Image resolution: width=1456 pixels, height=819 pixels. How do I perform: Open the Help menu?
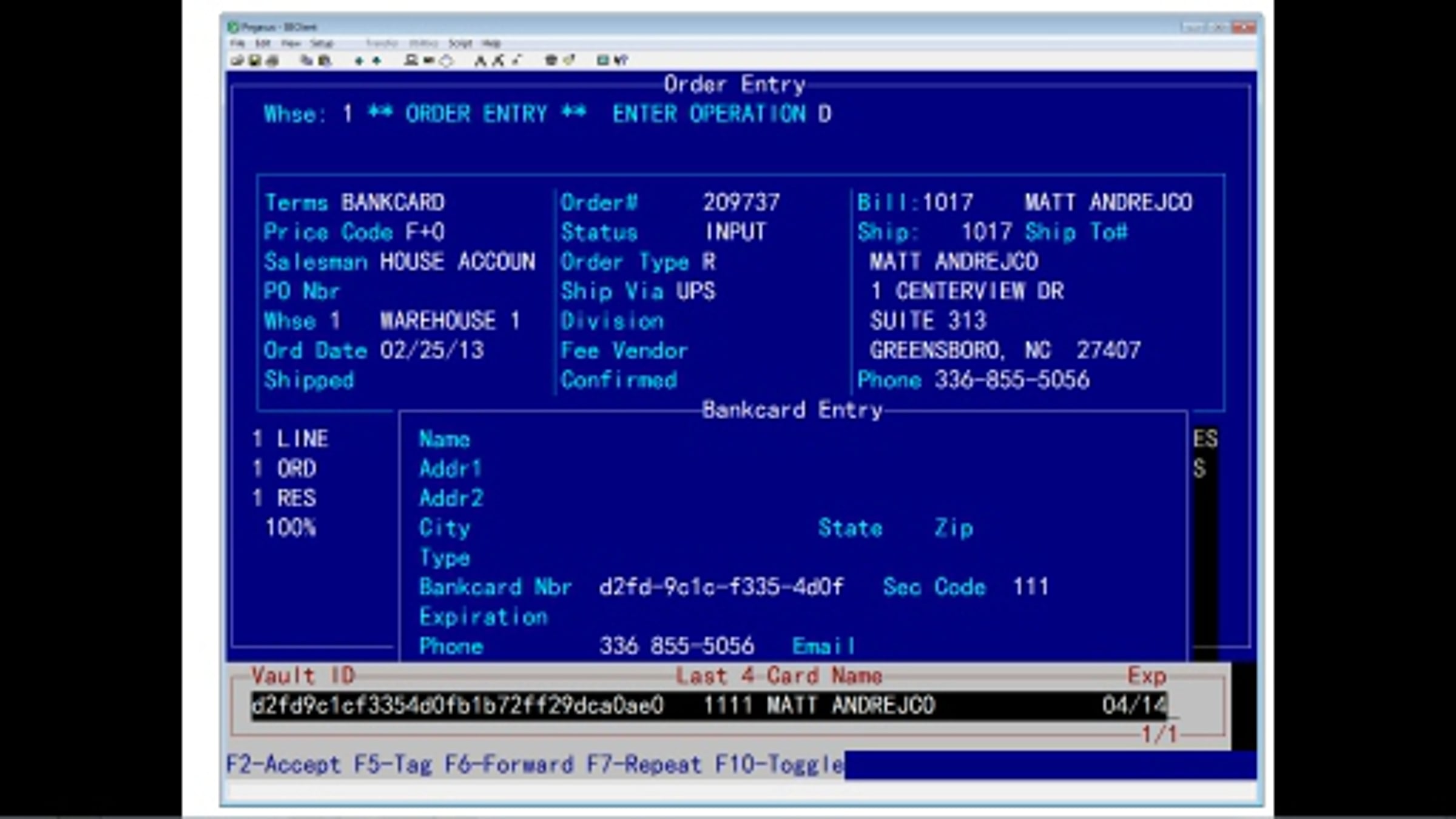click(x=491, y=43)
